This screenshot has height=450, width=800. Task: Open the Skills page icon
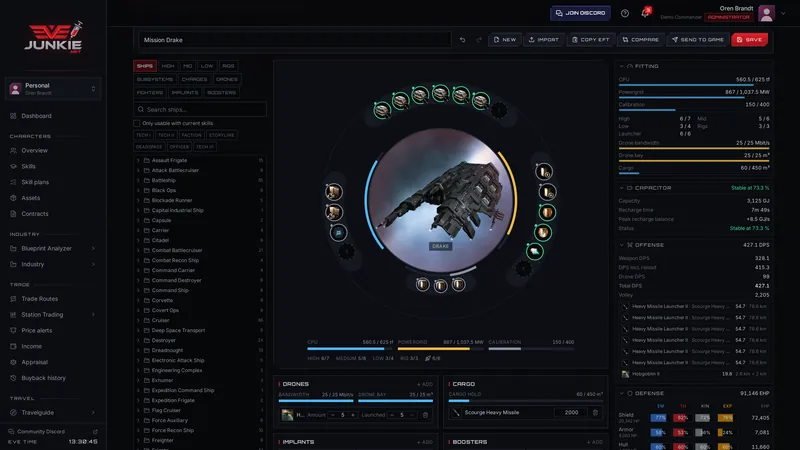tap(13, 166)
